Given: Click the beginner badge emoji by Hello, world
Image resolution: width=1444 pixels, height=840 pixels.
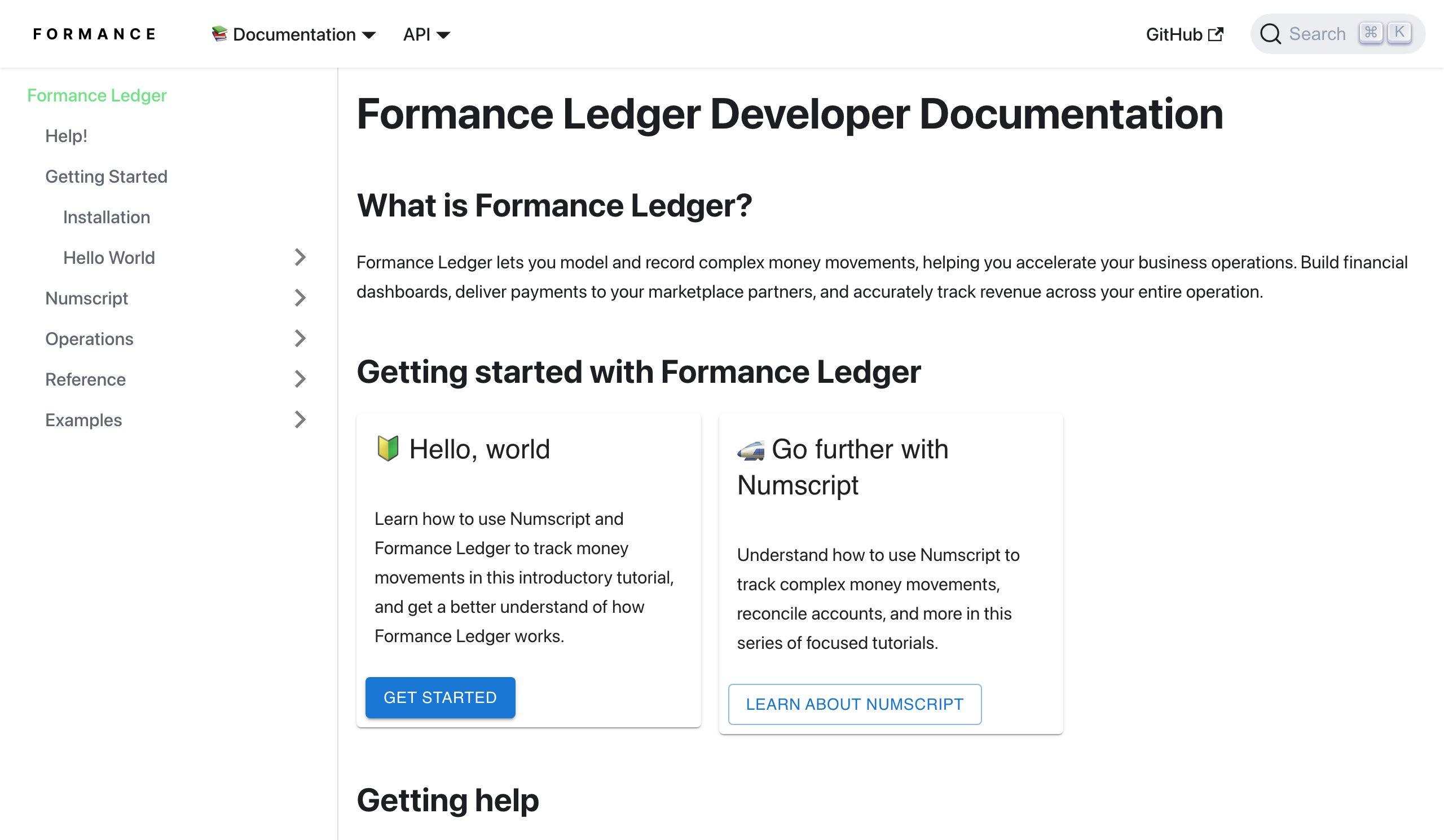Looking at the screenshot, I should [388, 448].
